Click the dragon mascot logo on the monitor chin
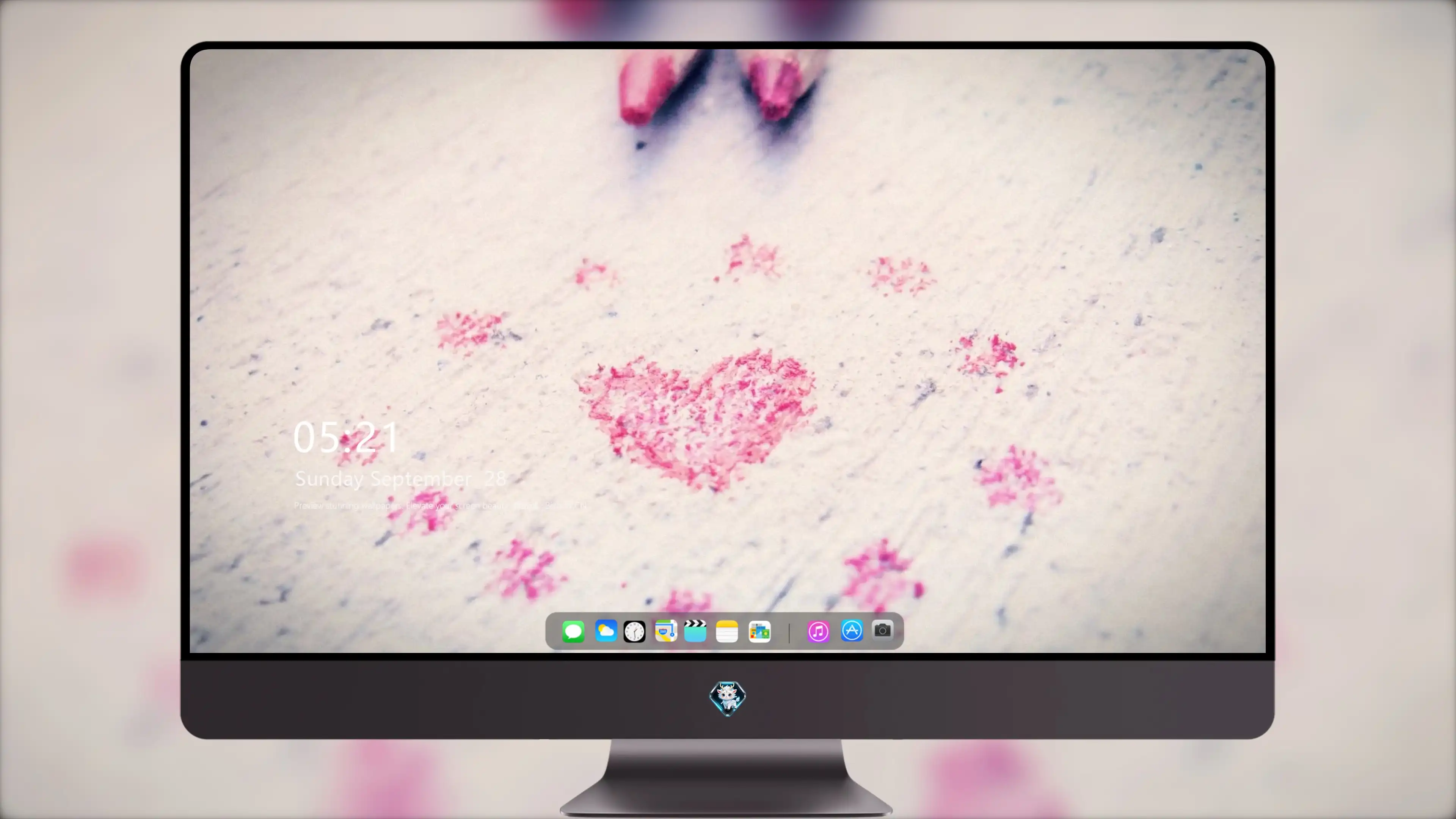 [x=728, y=698]
